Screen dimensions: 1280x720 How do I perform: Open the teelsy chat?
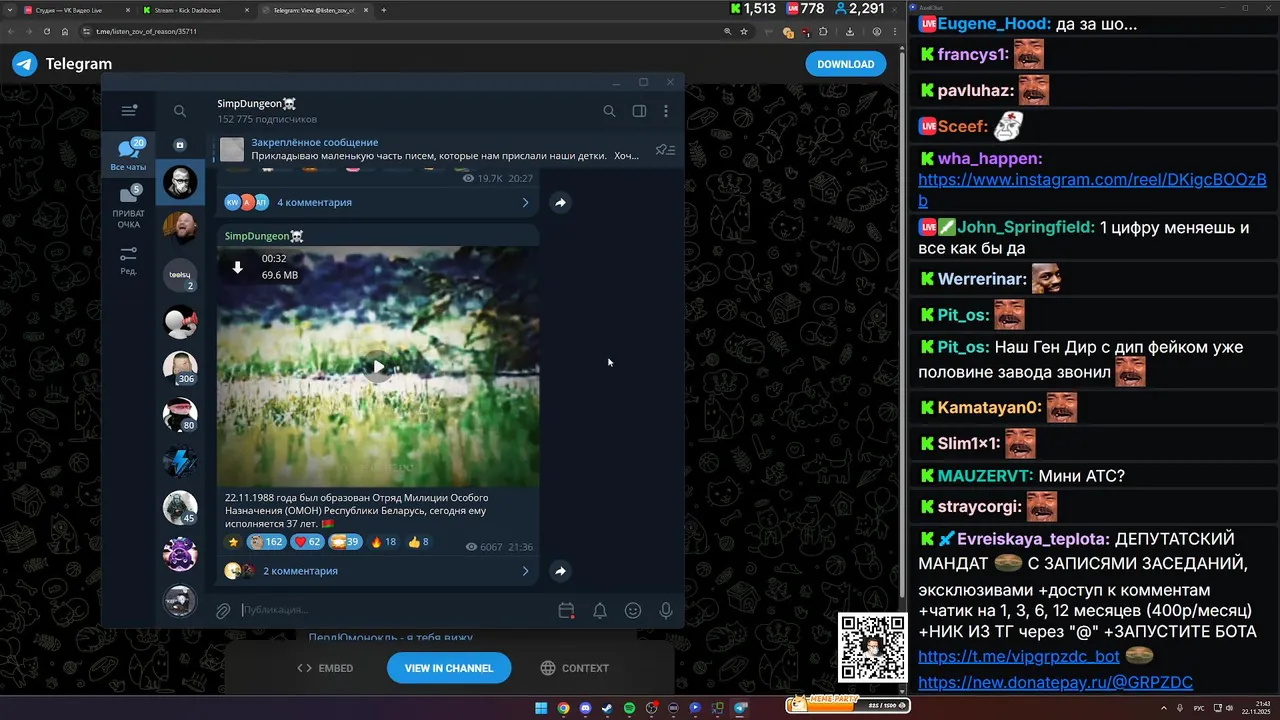(x=180, y=275)
